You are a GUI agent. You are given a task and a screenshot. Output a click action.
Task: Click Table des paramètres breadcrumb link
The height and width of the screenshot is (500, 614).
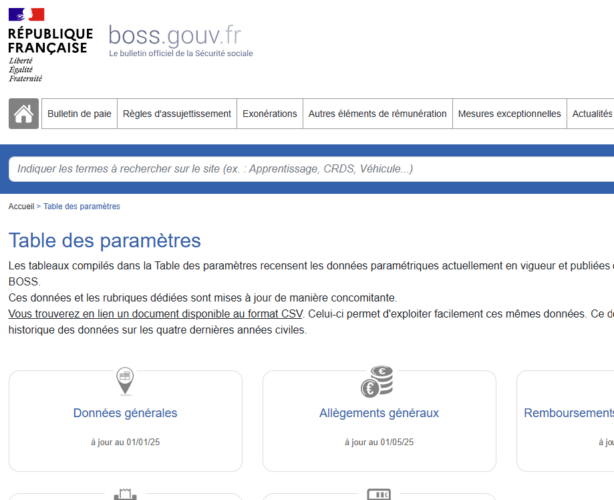tap(81, 206)
